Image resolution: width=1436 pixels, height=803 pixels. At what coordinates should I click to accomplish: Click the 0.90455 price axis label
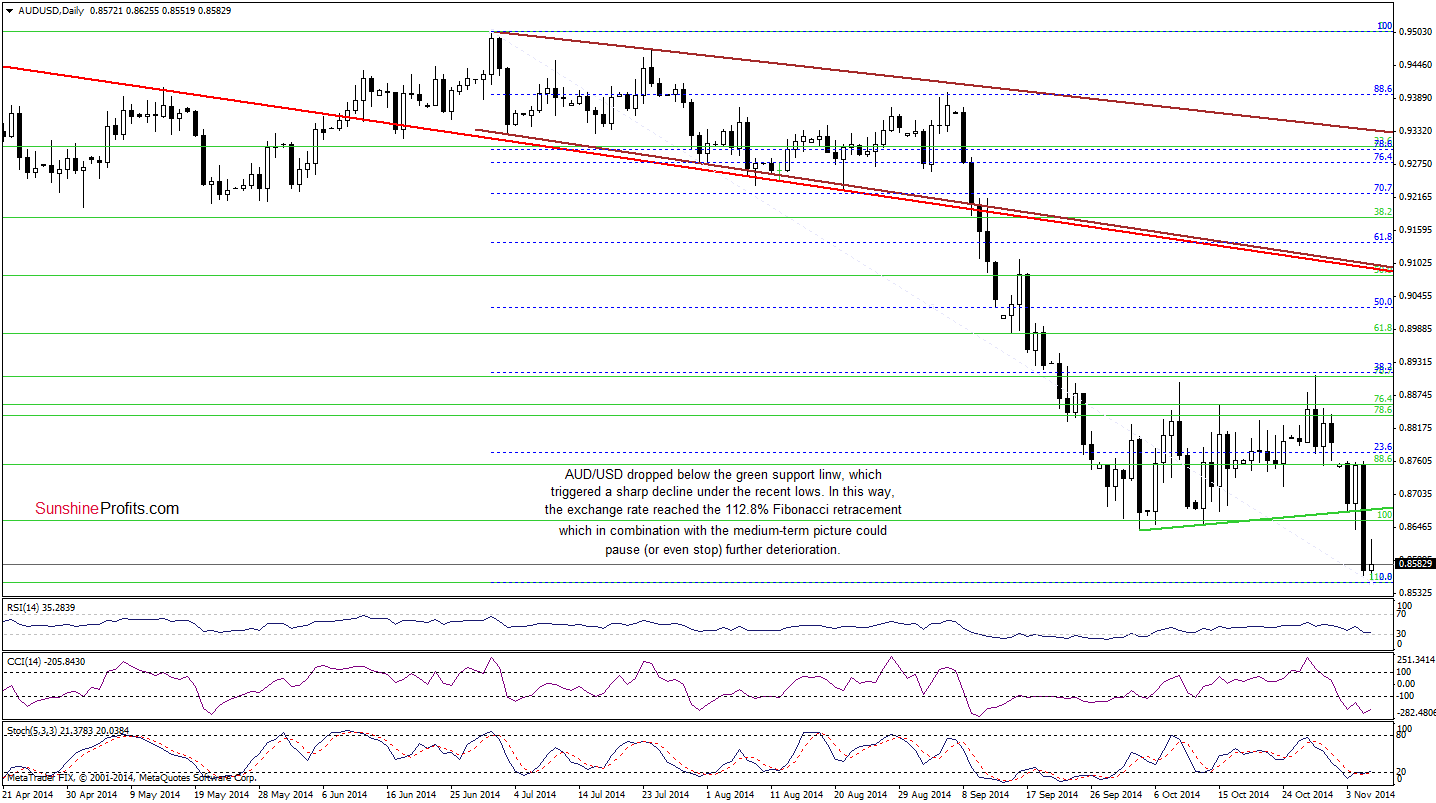[1414, 296]
